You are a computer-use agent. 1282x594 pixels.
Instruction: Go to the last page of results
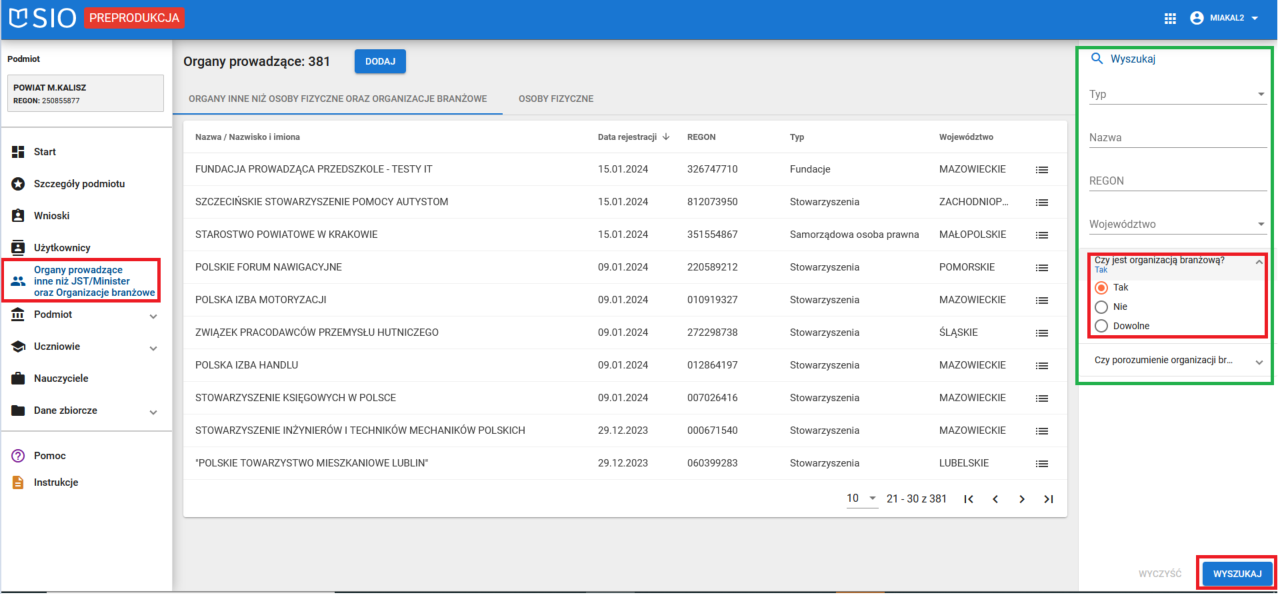1048,499
